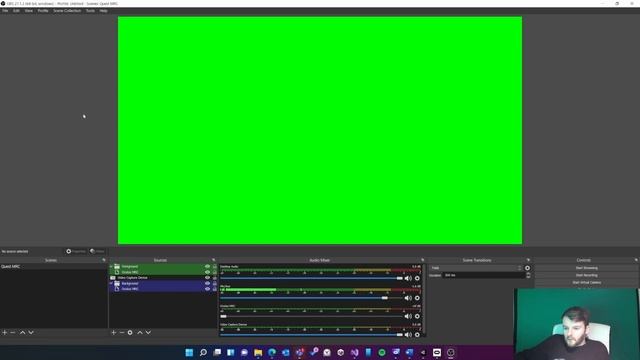Click the OBS Studio taskbar icon
The width and height of the screenshot is (640, 360).
[x=451, y=352]
